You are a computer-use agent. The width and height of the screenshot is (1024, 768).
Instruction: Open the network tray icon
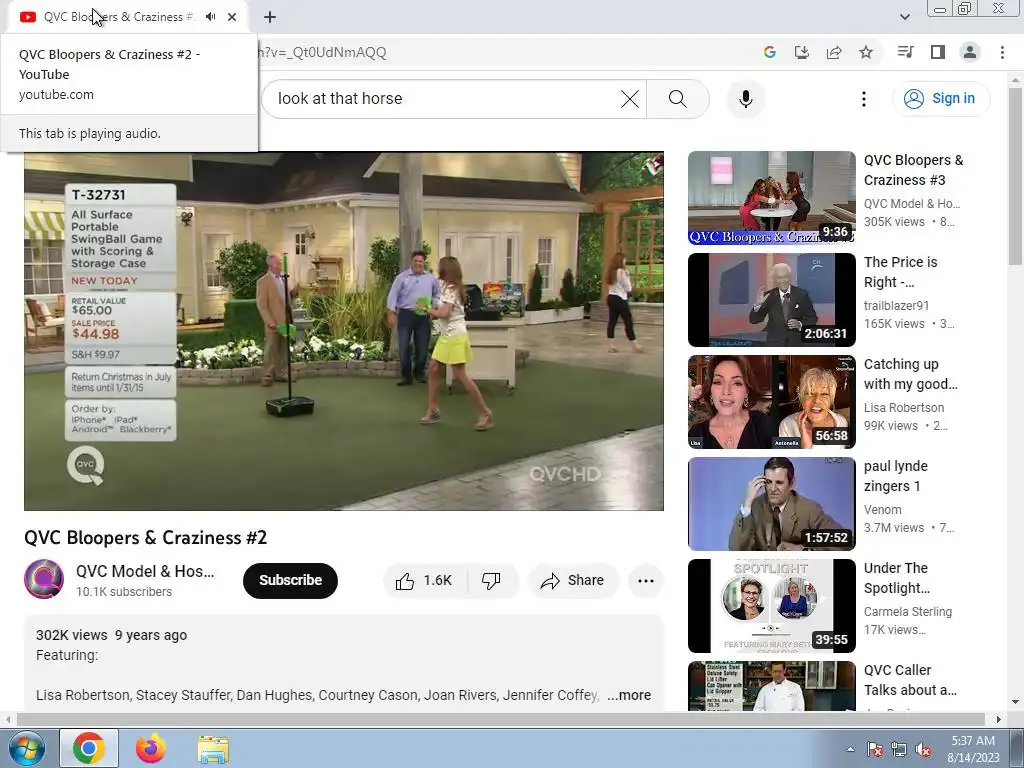[899, 749]
